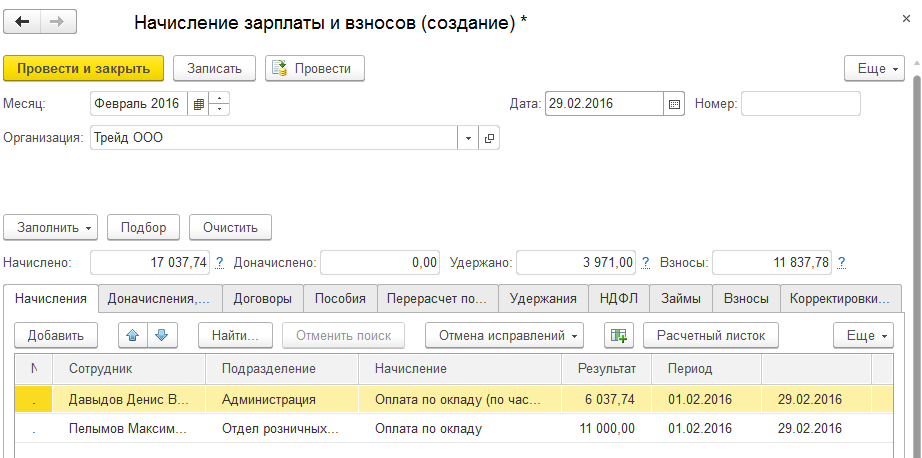Viewport: 922px width, 458px height.
Task: Expand the Отмена исправлений dropdown
Action: click(x=504, y=335)
